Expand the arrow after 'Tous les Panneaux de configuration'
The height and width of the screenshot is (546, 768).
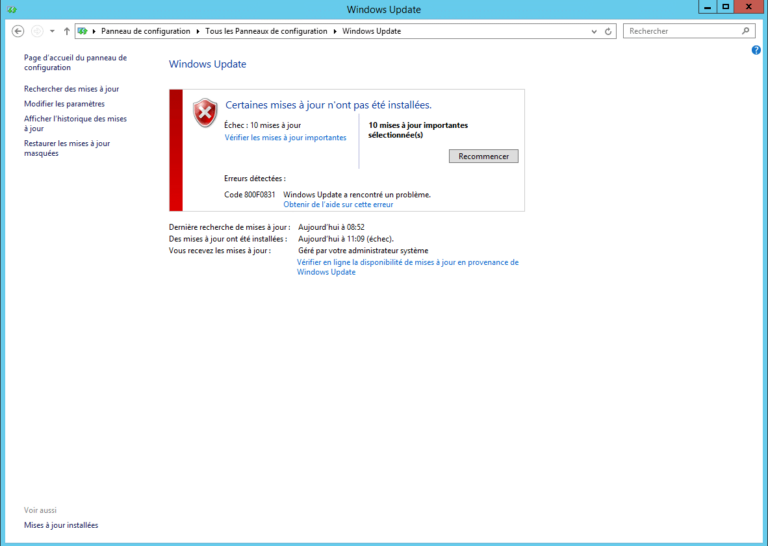[x=335, y=31]
